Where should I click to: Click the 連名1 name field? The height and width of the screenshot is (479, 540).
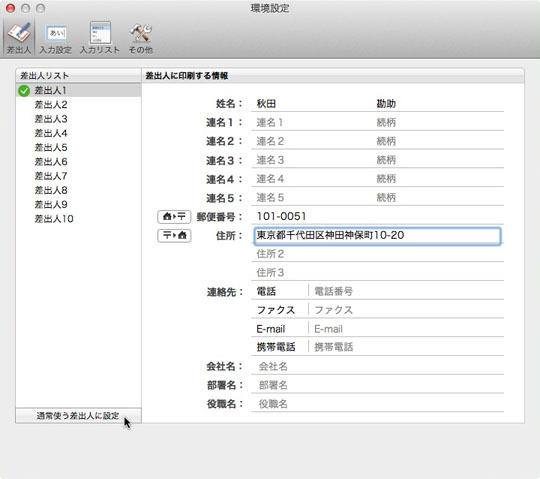click(312, 122)
